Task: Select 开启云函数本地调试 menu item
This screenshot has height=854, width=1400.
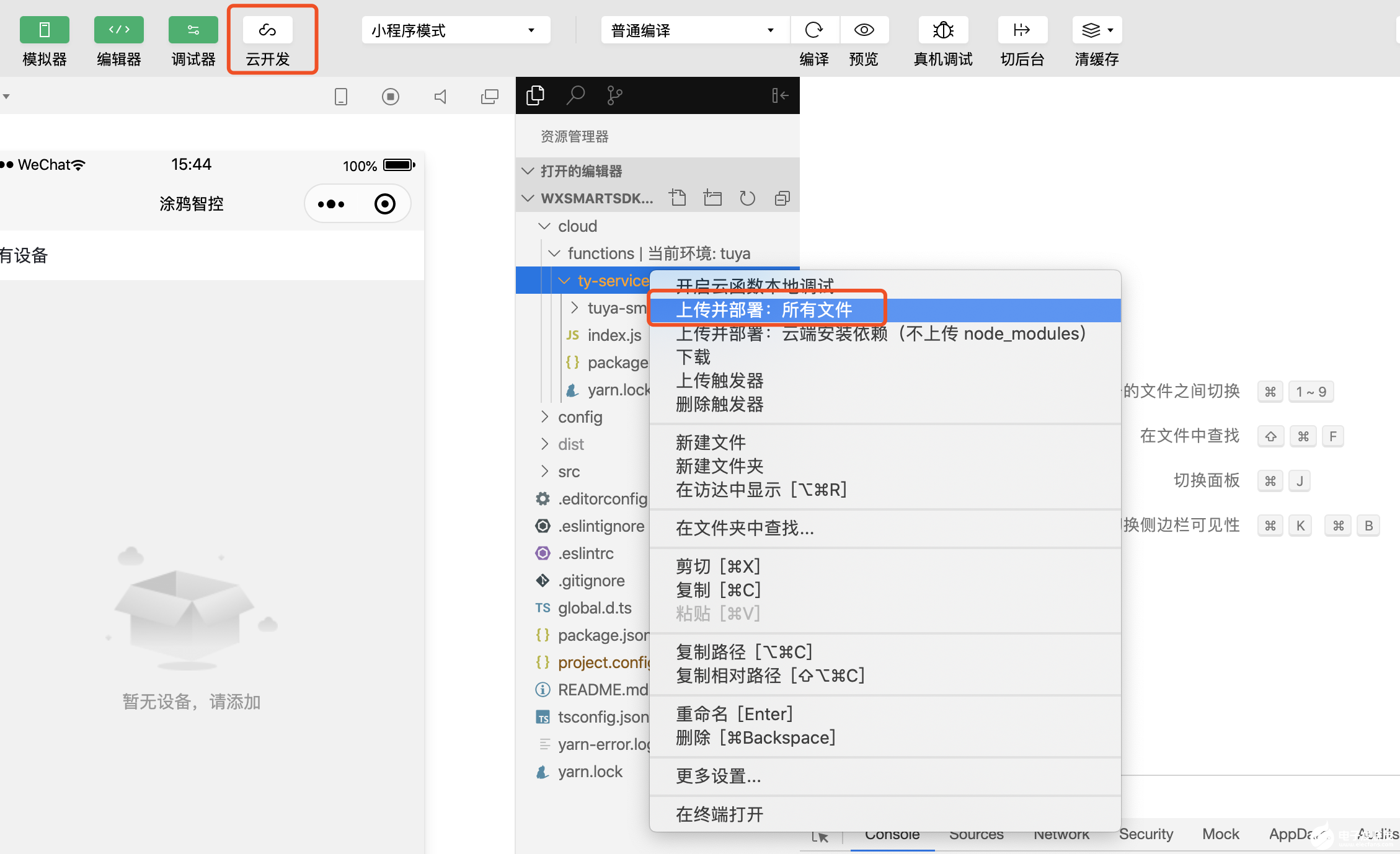Action: 753,284
